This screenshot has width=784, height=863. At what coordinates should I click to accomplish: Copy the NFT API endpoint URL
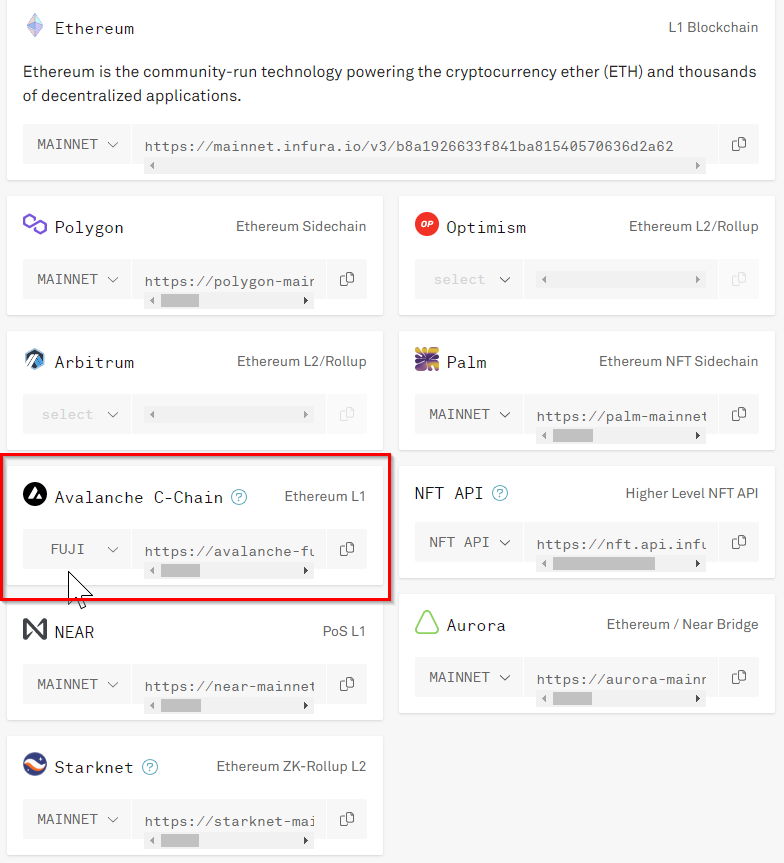[x=739, y=542]
